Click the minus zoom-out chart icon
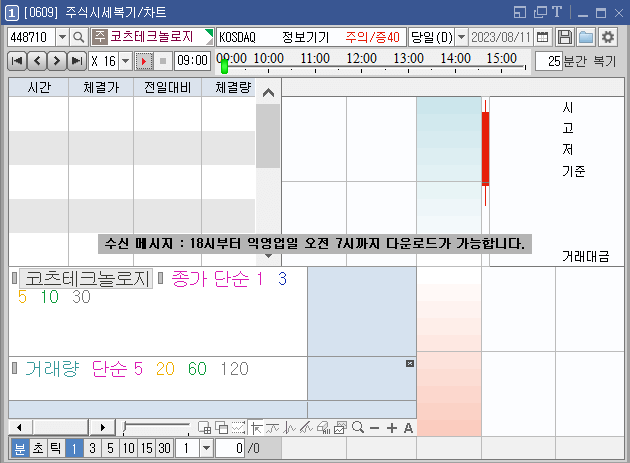This screenshot has height=463, width=630. [x=374, y=428]
